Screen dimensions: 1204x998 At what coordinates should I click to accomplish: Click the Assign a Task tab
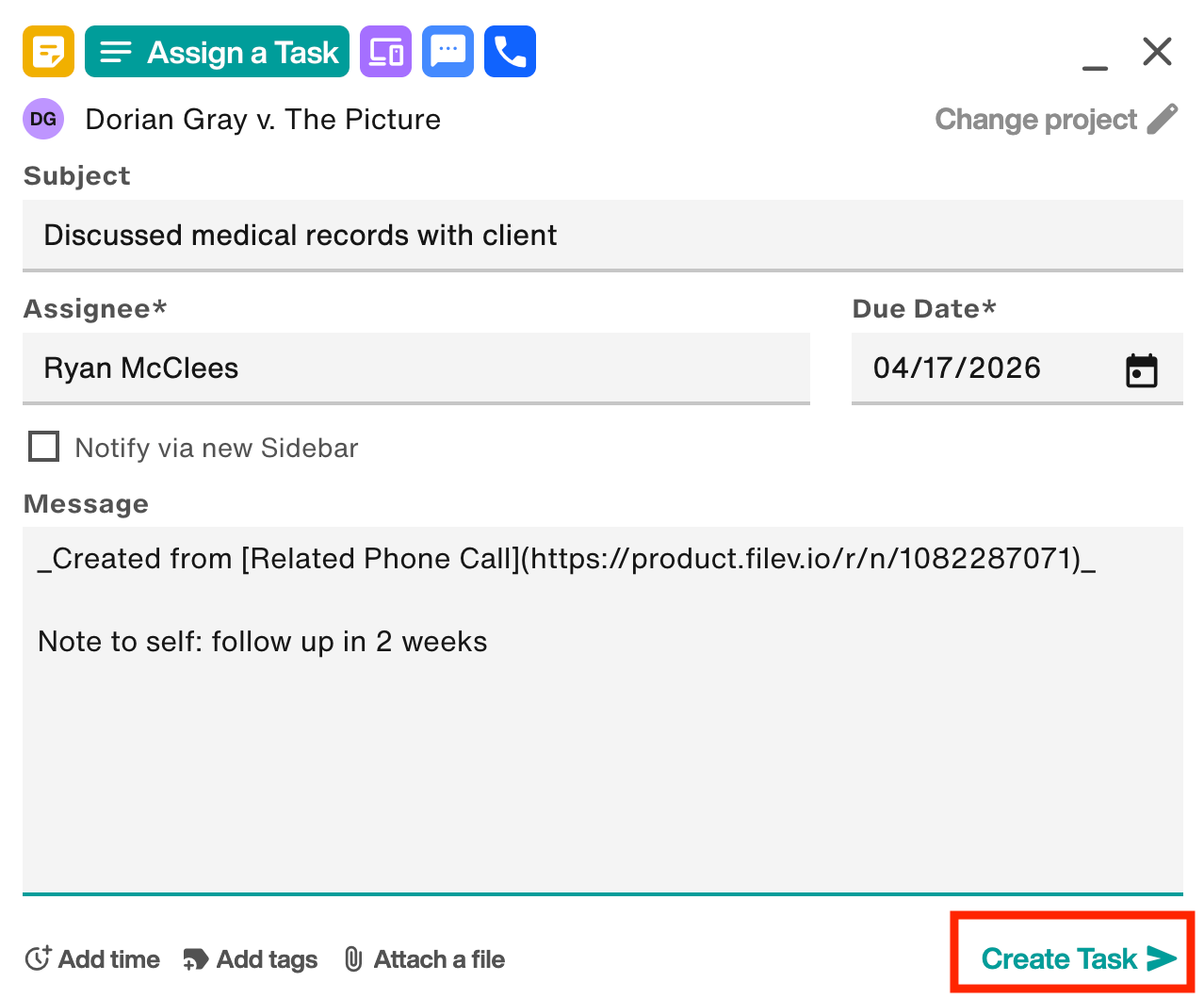click(217, 52)
